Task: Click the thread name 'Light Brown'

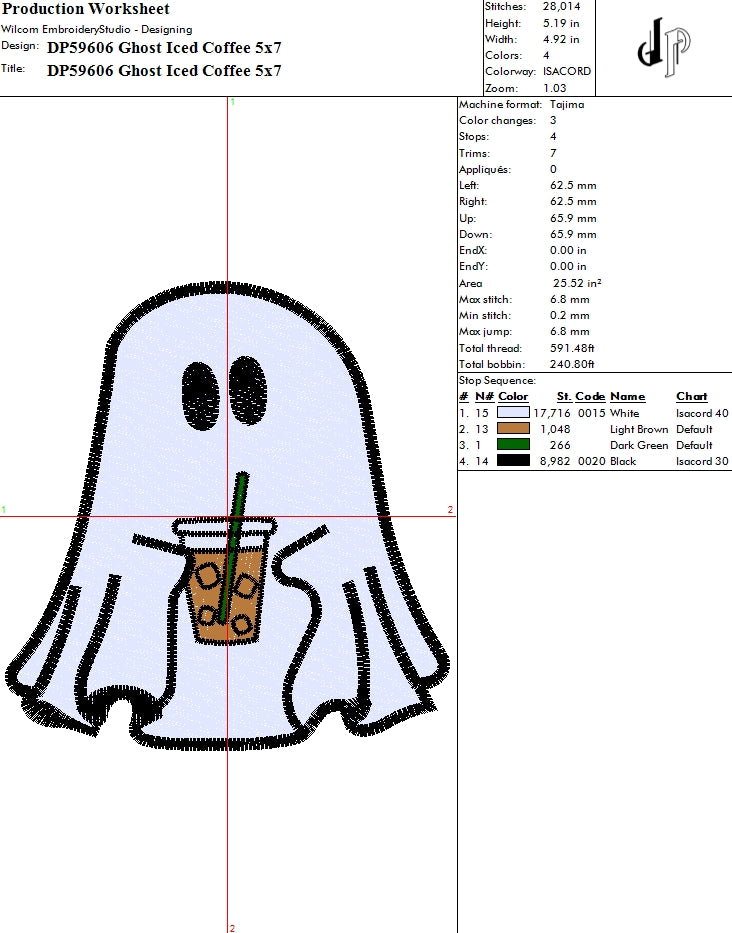Action: click(x=639, y=429)
